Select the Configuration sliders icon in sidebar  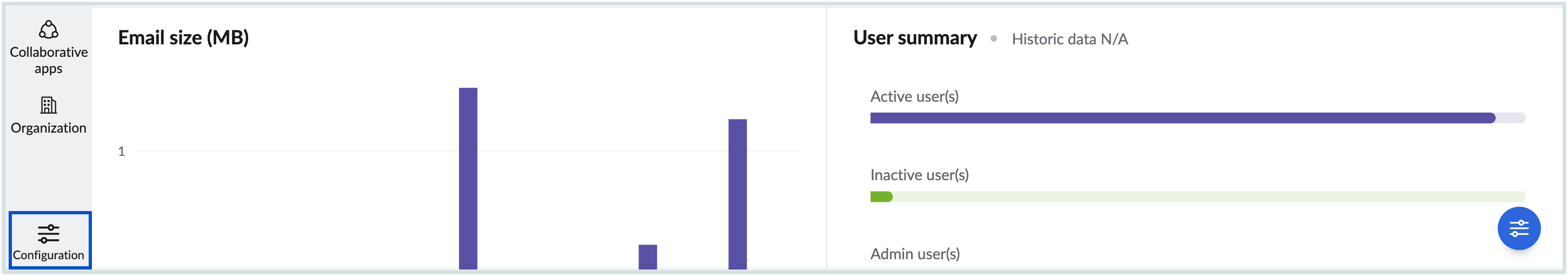click(49, 233)
